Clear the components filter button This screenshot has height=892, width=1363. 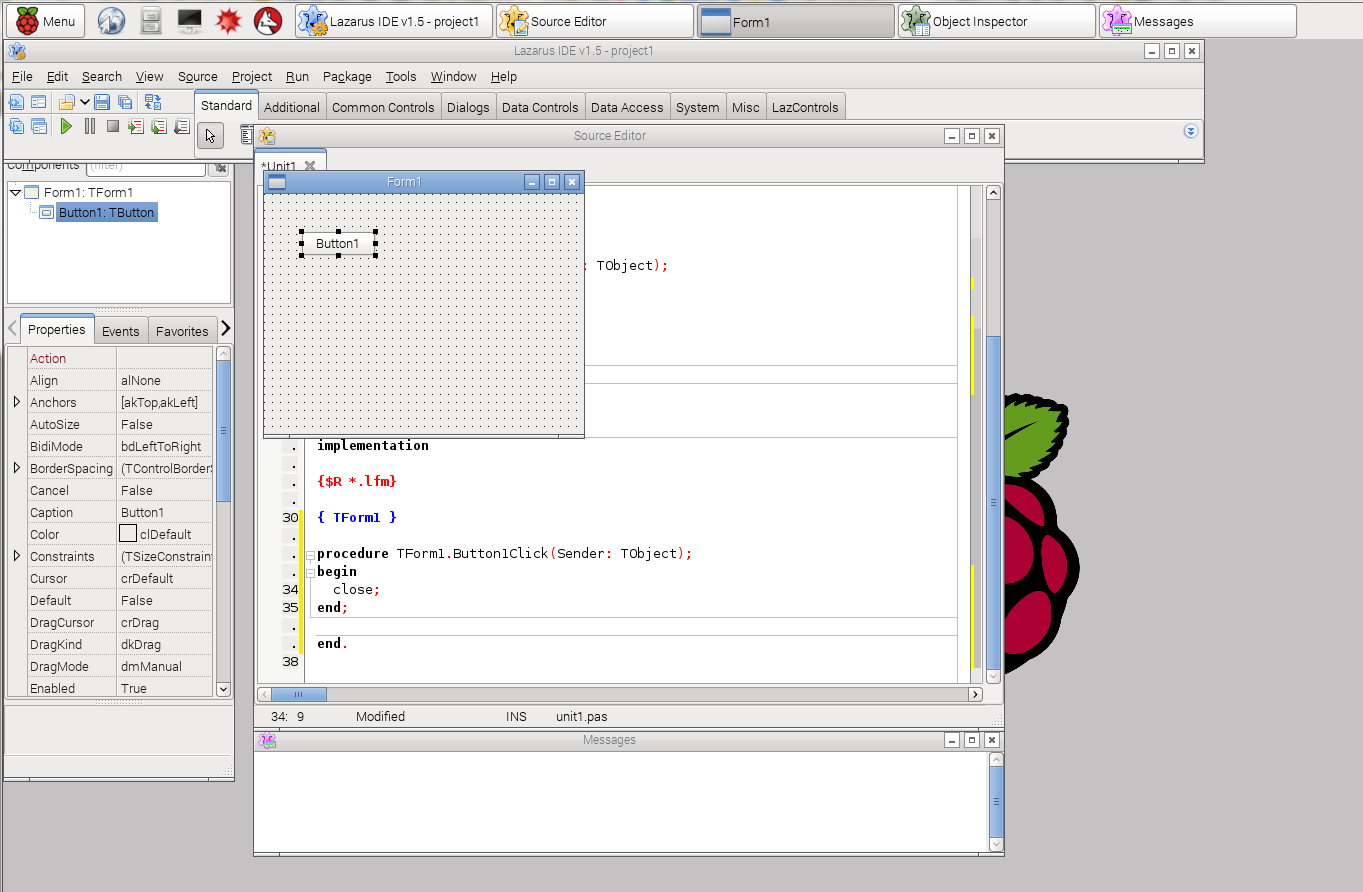(x=221, y=166)
